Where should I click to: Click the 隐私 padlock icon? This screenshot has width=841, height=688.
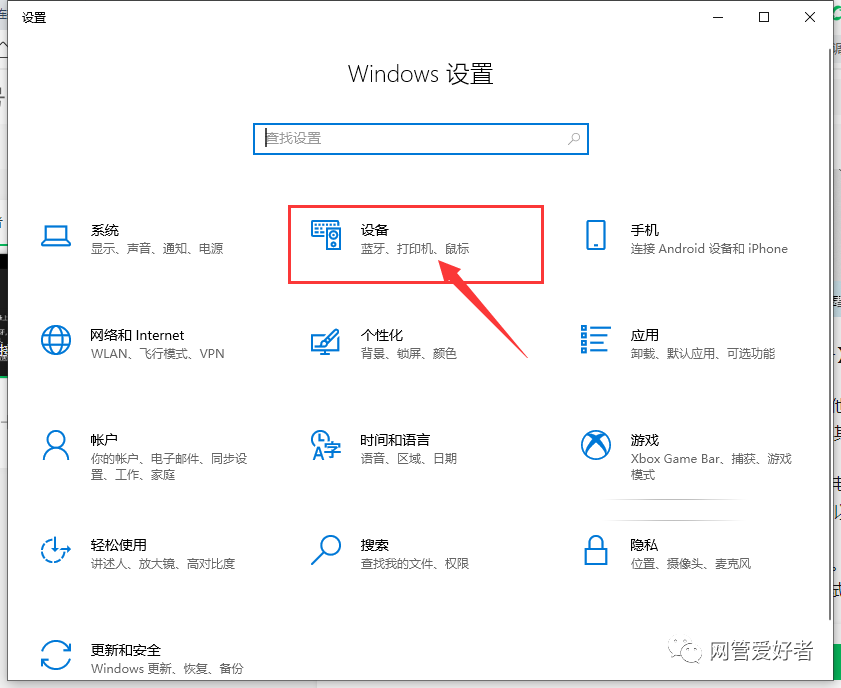pyautogui.click(x=595, y=550)
